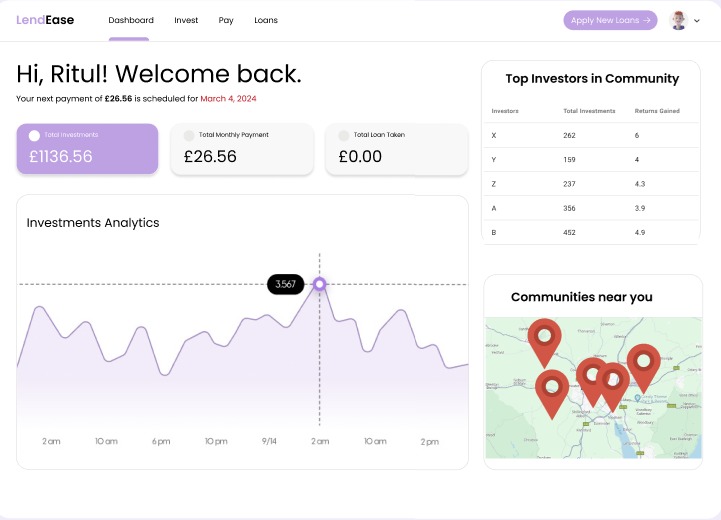This screenshot has width=721, height=520.
Task: Go to the Invest tab
Action: (186, 20)
